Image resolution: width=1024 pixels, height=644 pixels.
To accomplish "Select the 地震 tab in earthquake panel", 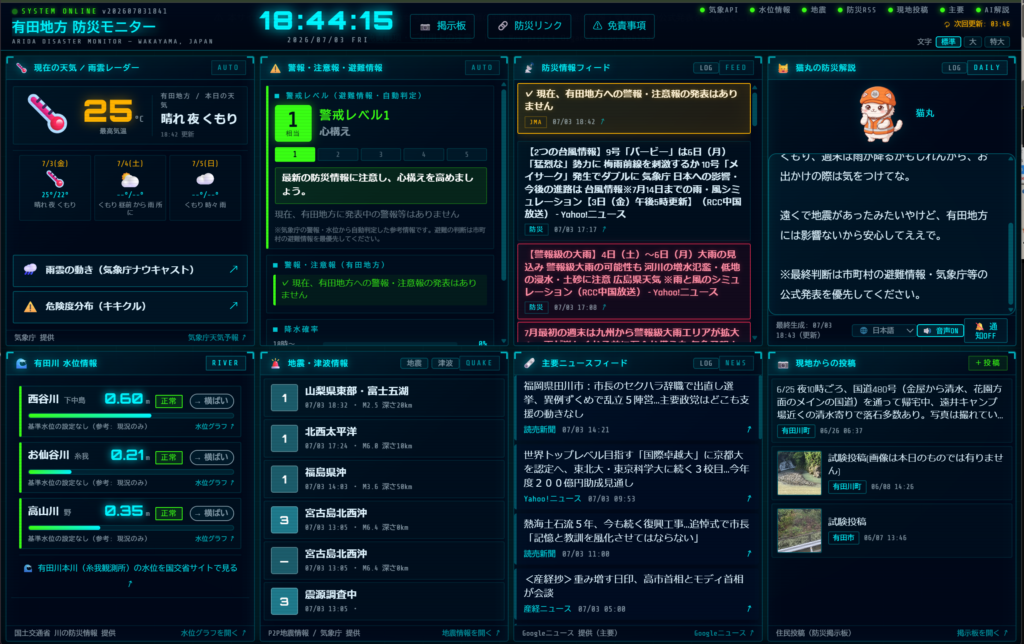I will 414,363.
